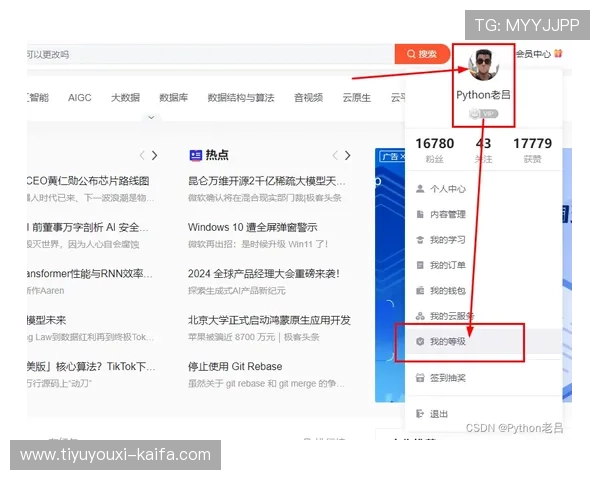Open 我的钱包 menu entry
Screen dimensions: 600x480
click(x=483, y=291)
